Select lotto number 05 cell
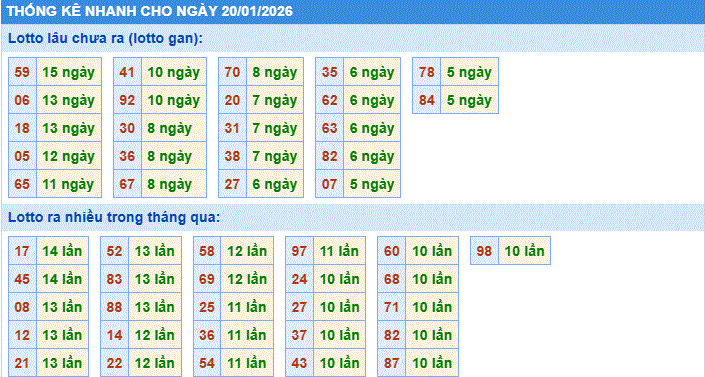This screenshot has width=705, height=377. click(x=22, y=156)
